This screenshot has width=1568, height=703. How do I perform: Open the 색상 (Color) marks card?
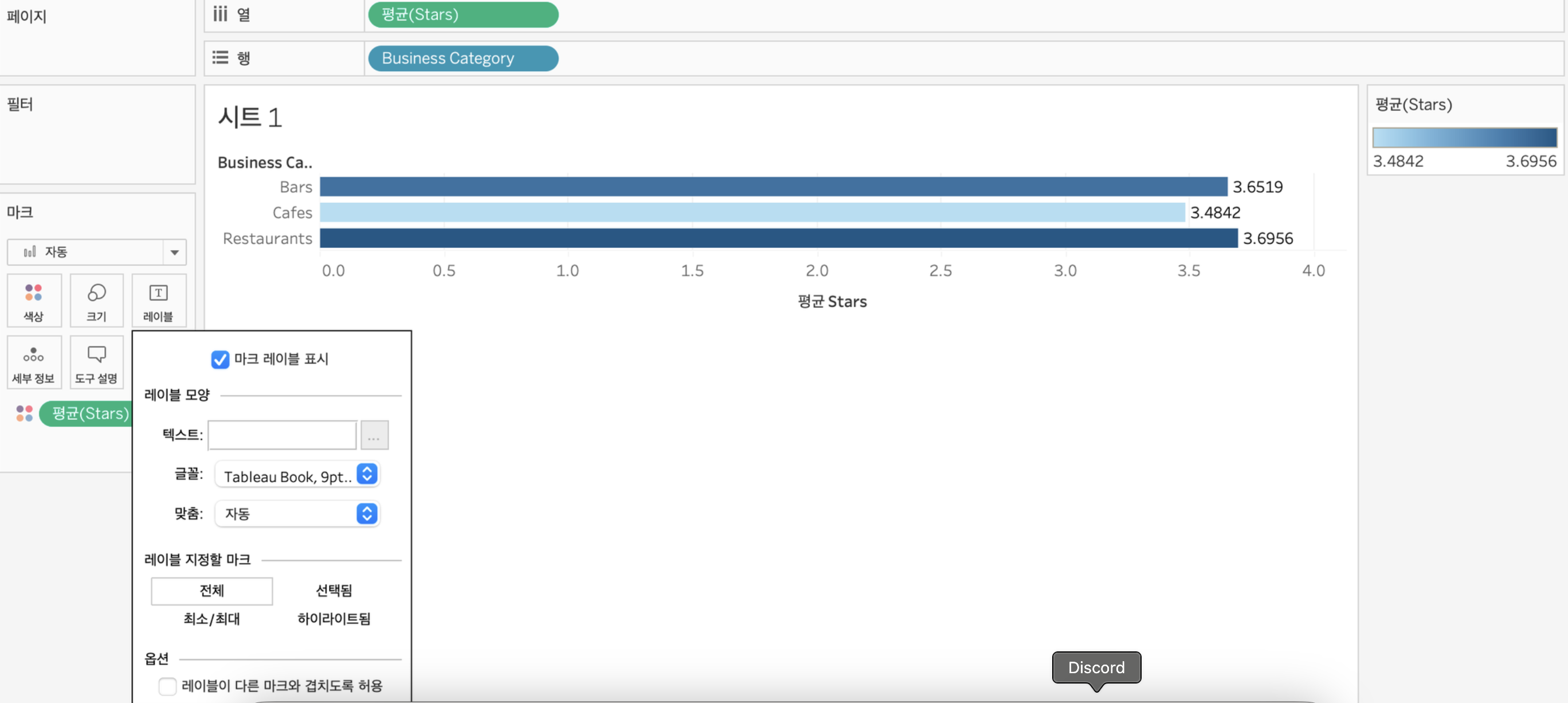point(34,301)
